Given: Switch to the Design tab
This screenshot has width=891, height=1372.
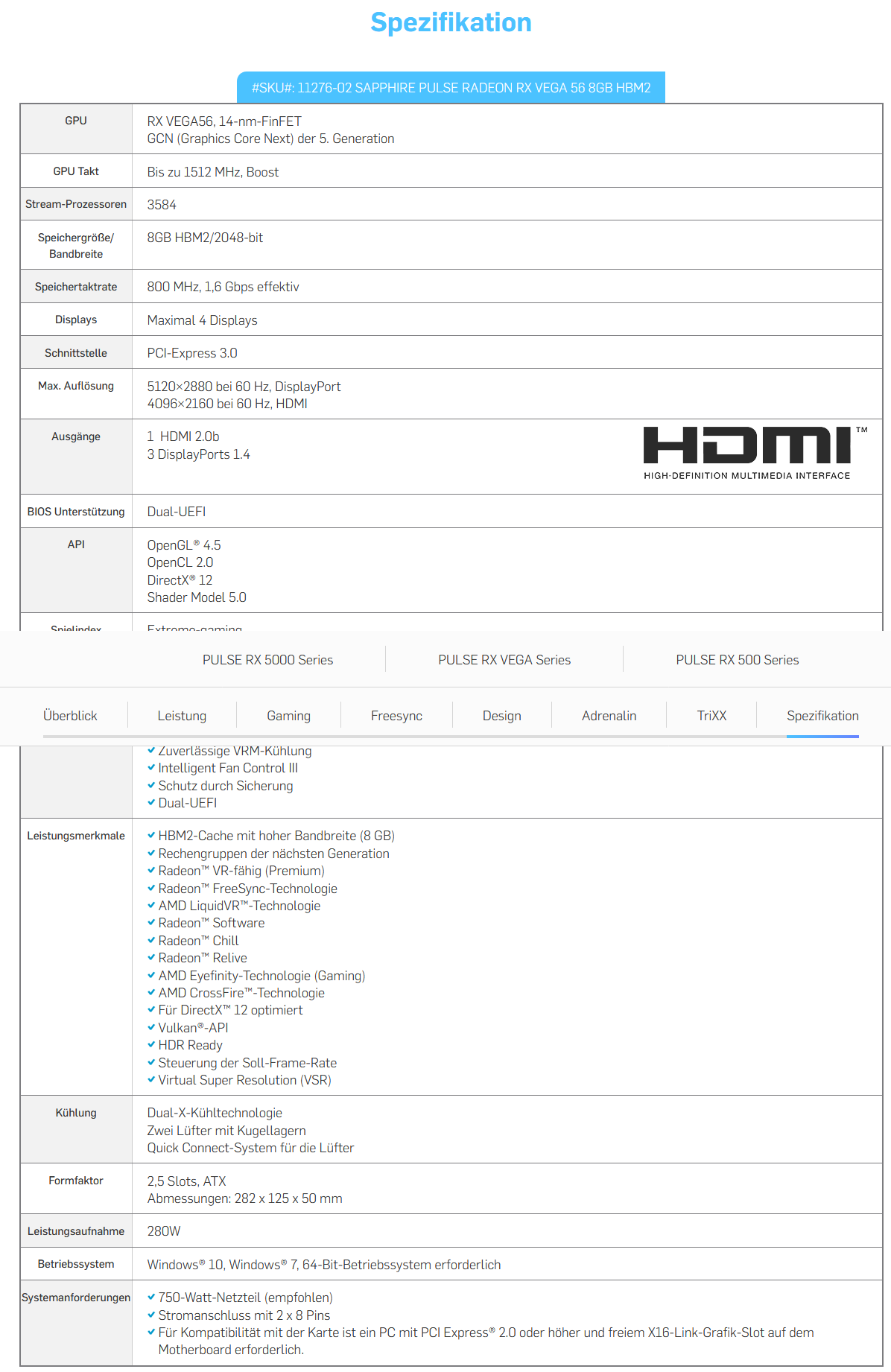Looking at the screenshot, I should [x=501, y=716].
